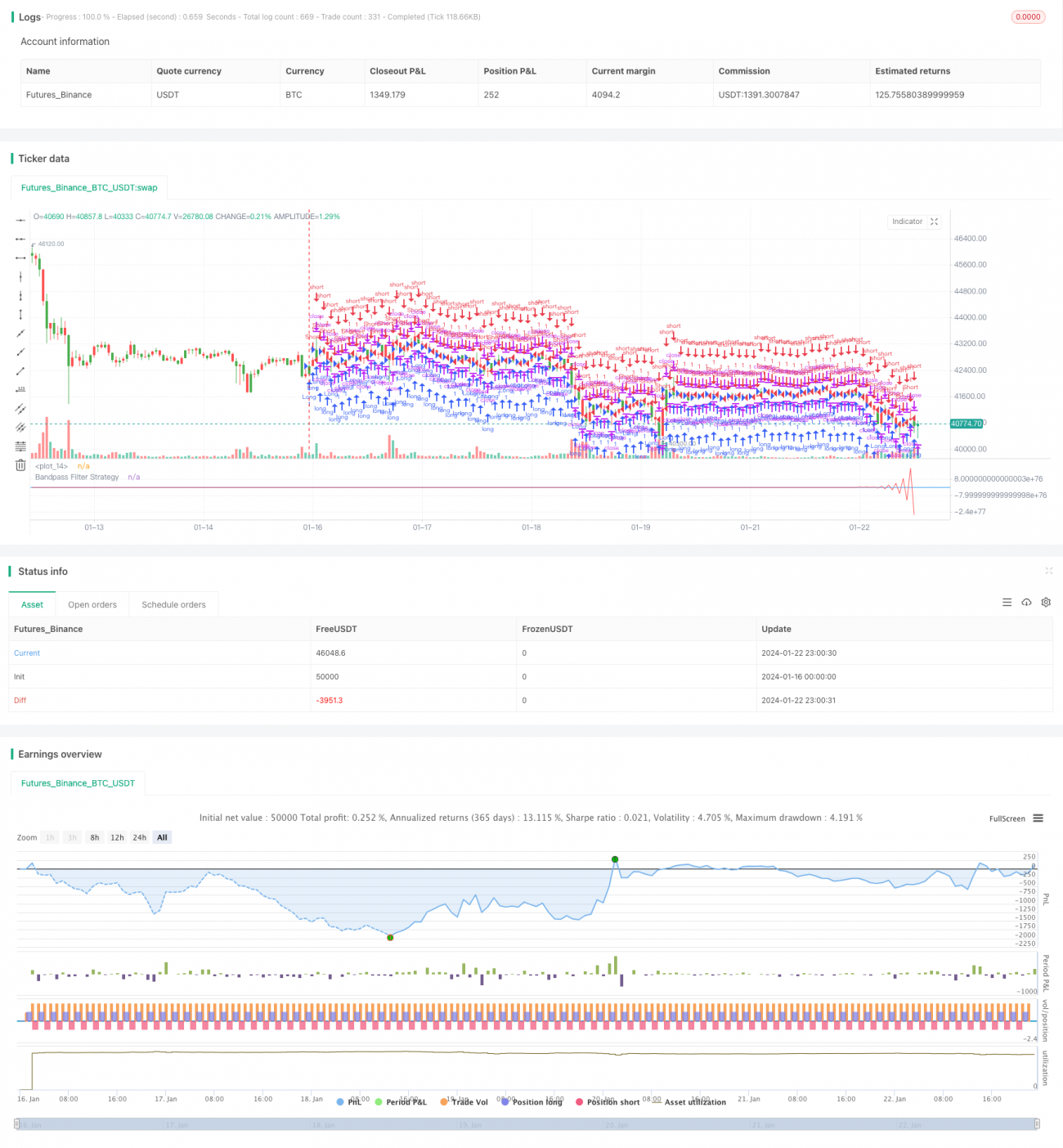The height and width of the screenshot is (1148, 1063).
Task: Switch to the Schedule orders tab
Action: pyautogui.click(x=173, y=605)
